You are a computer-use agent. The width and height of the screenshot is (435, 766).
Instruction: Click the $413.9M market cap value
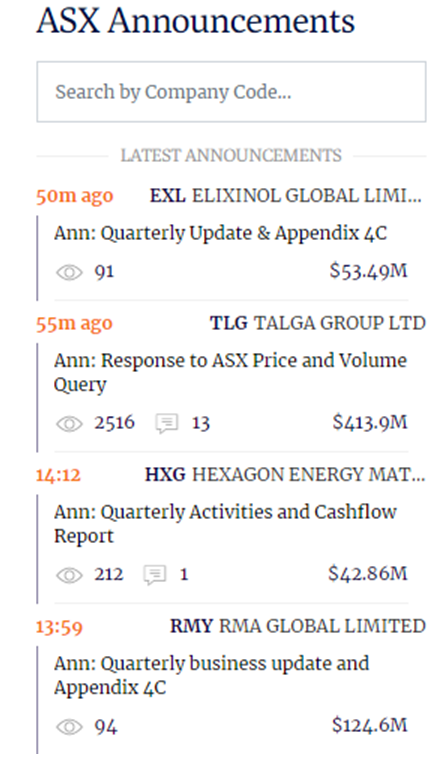(x=370, y=422)
